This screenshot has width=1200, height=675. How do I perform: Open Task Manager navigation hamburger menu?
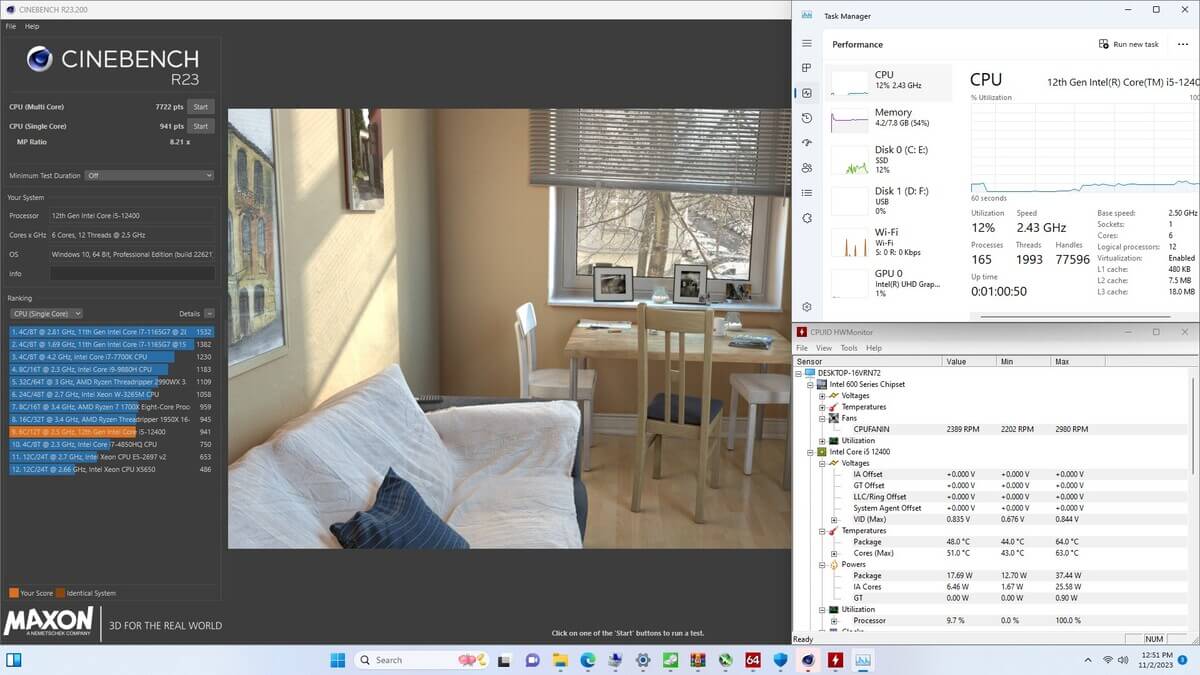click(807, 44)
